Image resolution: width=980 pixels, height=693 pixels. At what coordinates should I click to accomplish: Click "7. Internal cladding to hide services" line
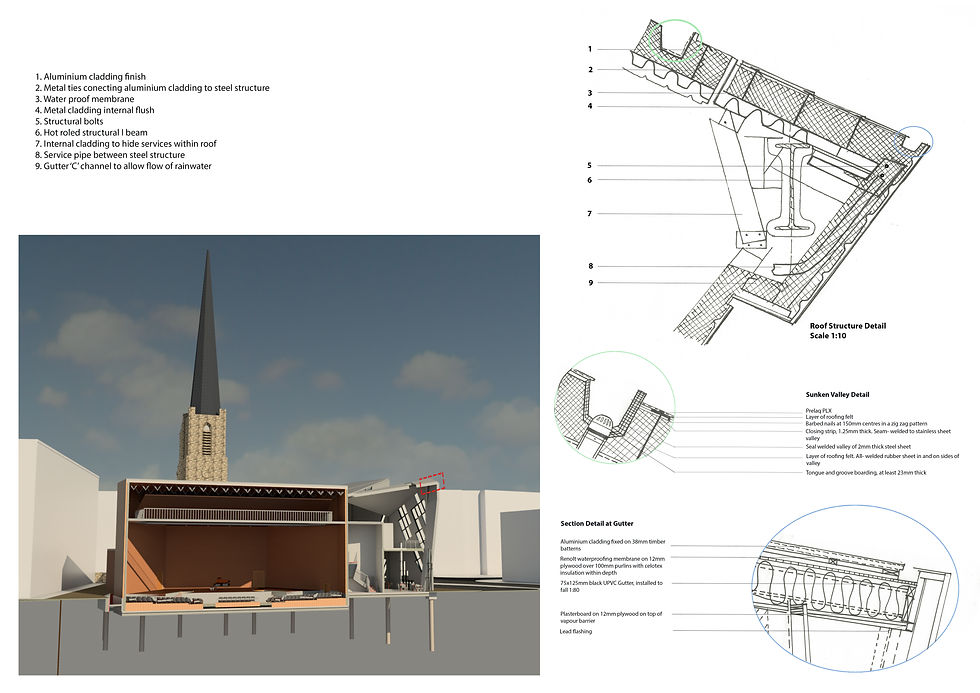(126, 144)
